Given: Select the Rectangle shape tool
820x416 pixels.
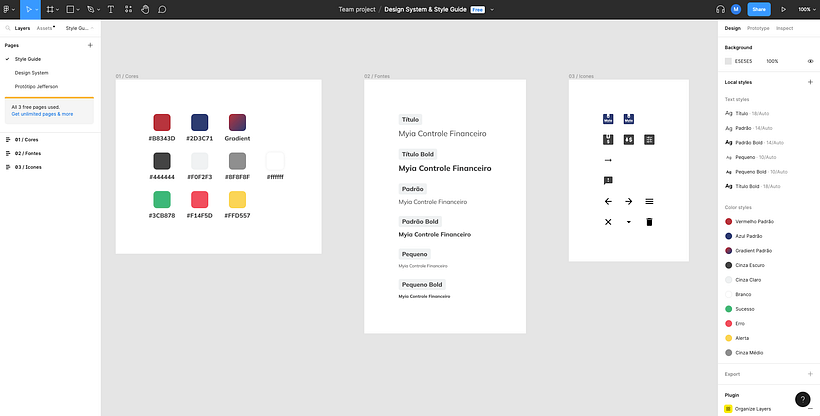Looking at the screenshot, I should pyautogui.click(x=70, y=9).
